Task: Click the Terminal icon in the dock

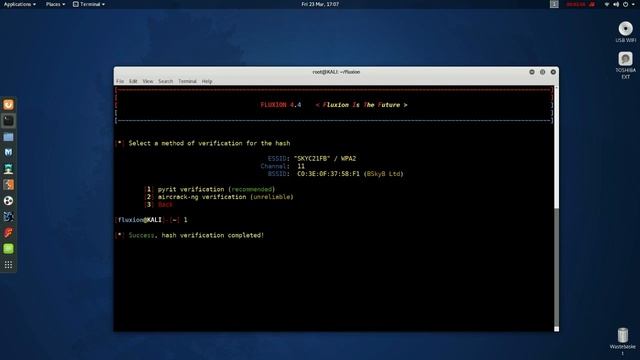Action: coord(8,121)
